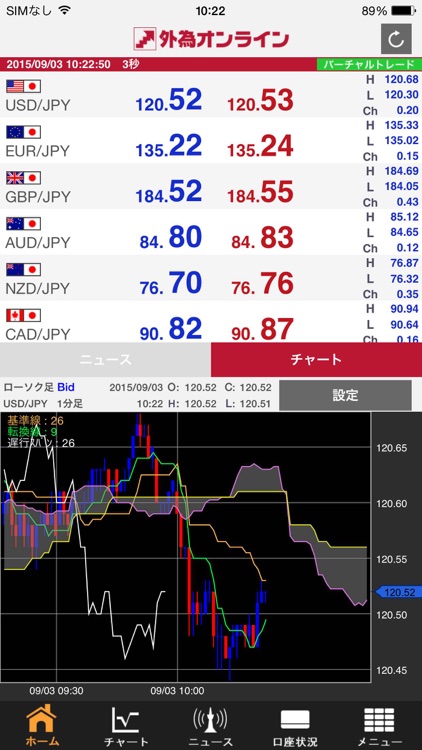Tap the chart low value L: 120.51
Viewport: 422px width, 750px height.
coord(248,404)
